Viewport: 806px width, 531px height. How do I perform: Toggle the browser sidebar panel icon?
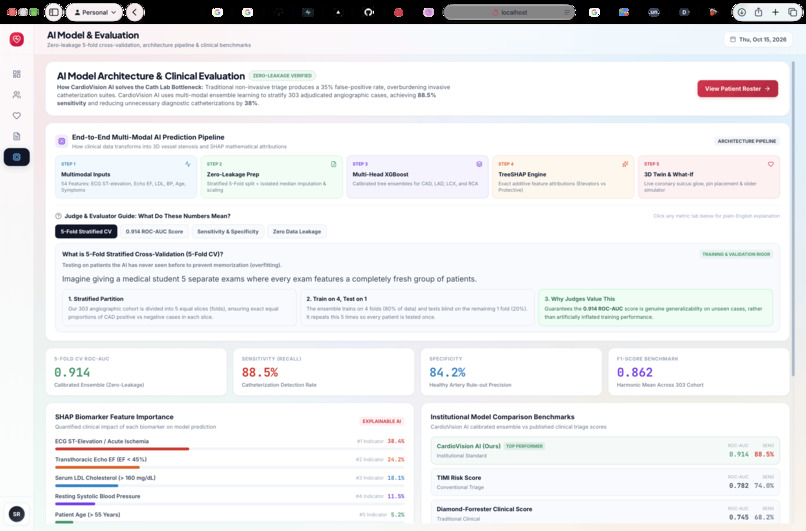[x=53, y=12]
